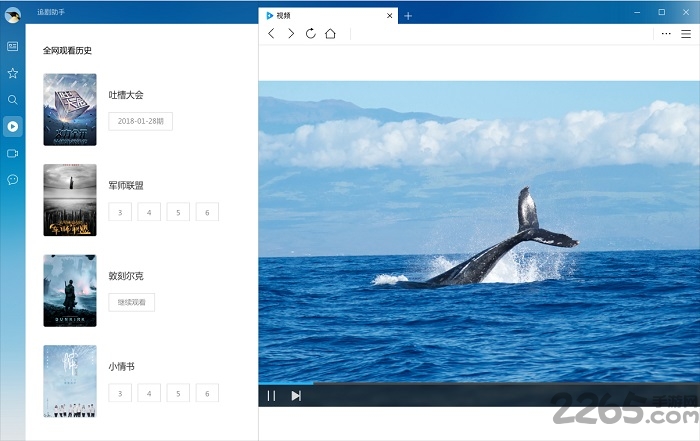This screenshot has height=441, width=700.
Task: Select the video play sidebar icon
Action: [x=12, y=126]
